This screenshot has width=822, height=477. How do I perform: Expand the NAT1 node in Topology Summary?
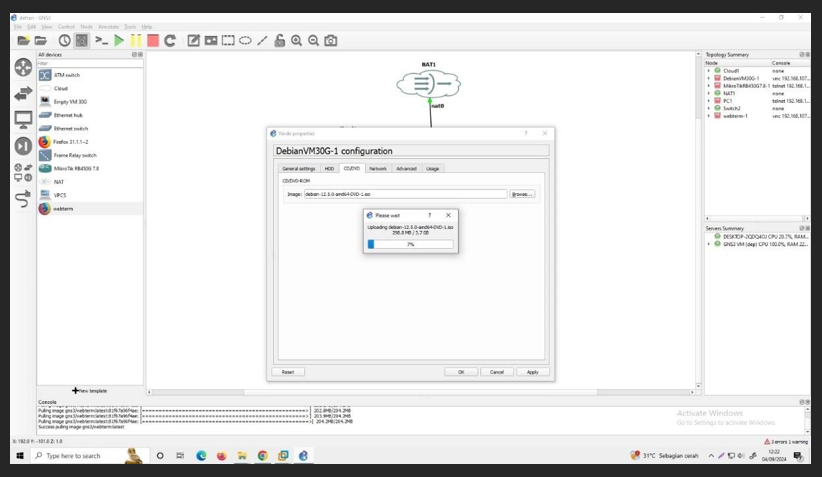point(709,93)
